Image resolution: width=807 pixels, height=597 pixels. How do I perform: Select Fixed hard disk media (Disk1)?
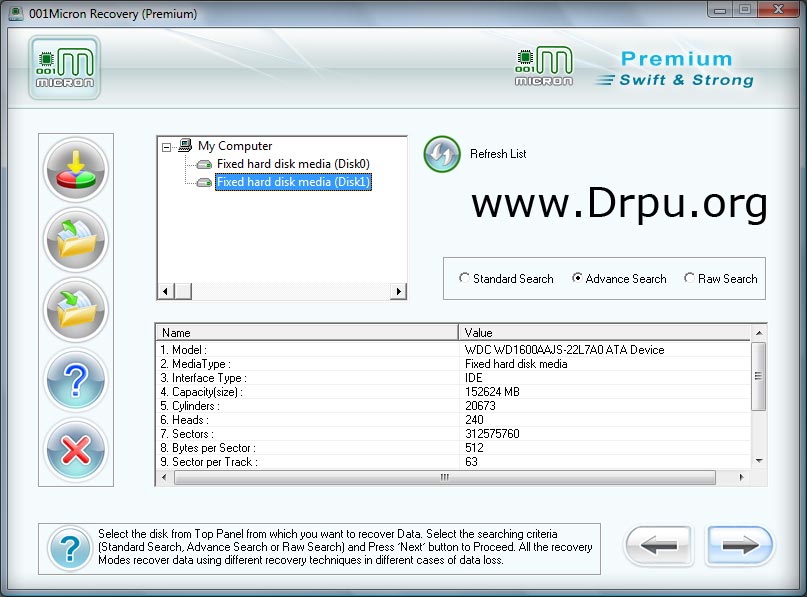pyautogui.click(x=293, y=182)
